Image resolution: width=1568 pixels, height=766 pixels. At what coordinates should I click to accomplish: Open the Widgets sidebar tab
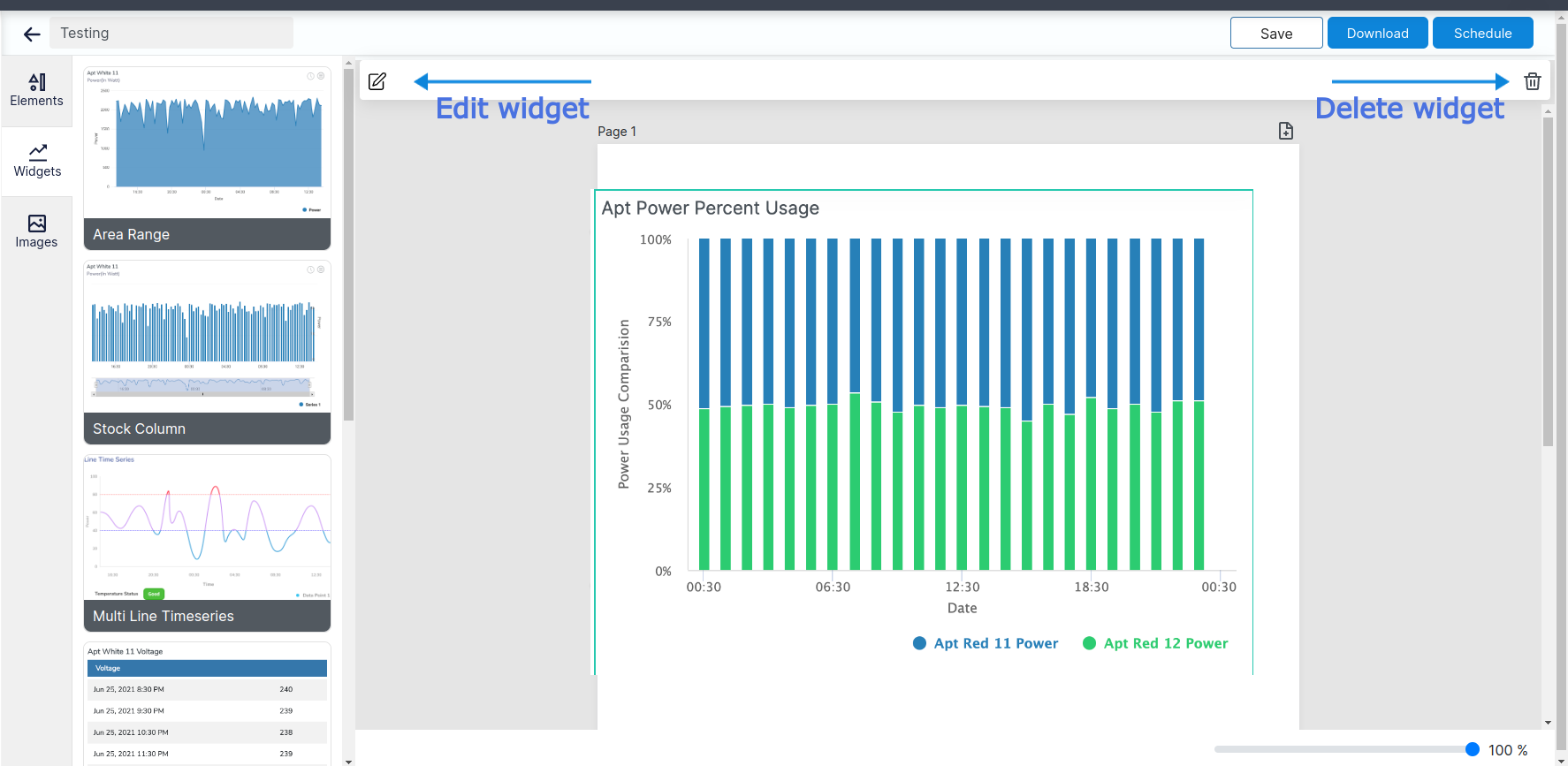tap(37, 161)
